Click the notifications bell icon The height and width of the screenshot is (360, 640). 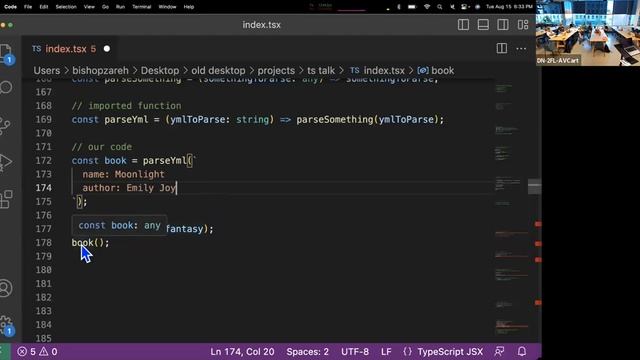point(522,351)
